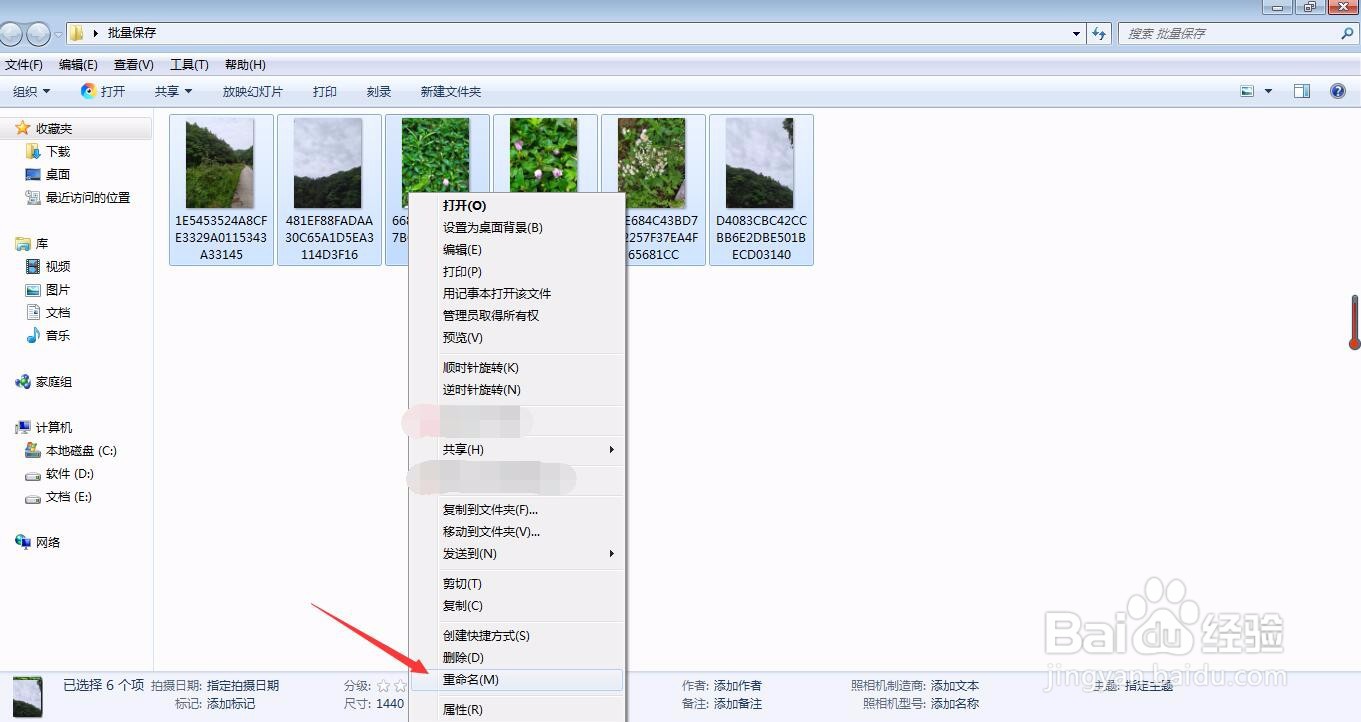
Task: Open the address bar history dropdown
Action: [1076, 33]
